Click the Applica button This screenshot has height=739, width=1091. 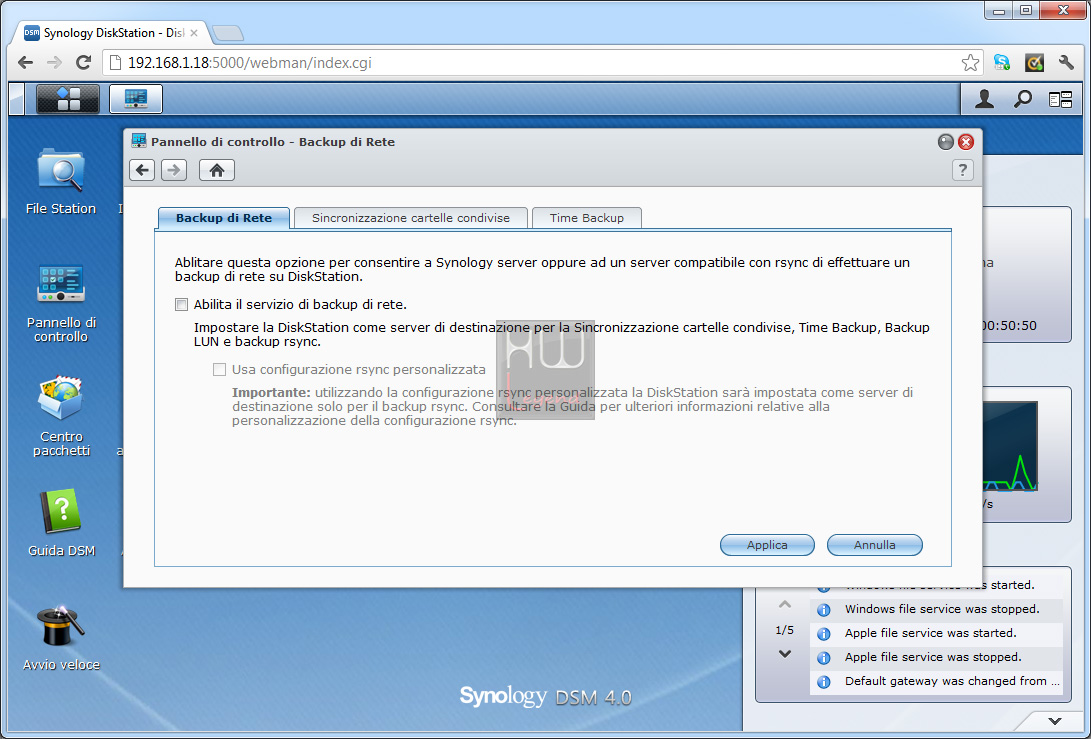[767, 545]
